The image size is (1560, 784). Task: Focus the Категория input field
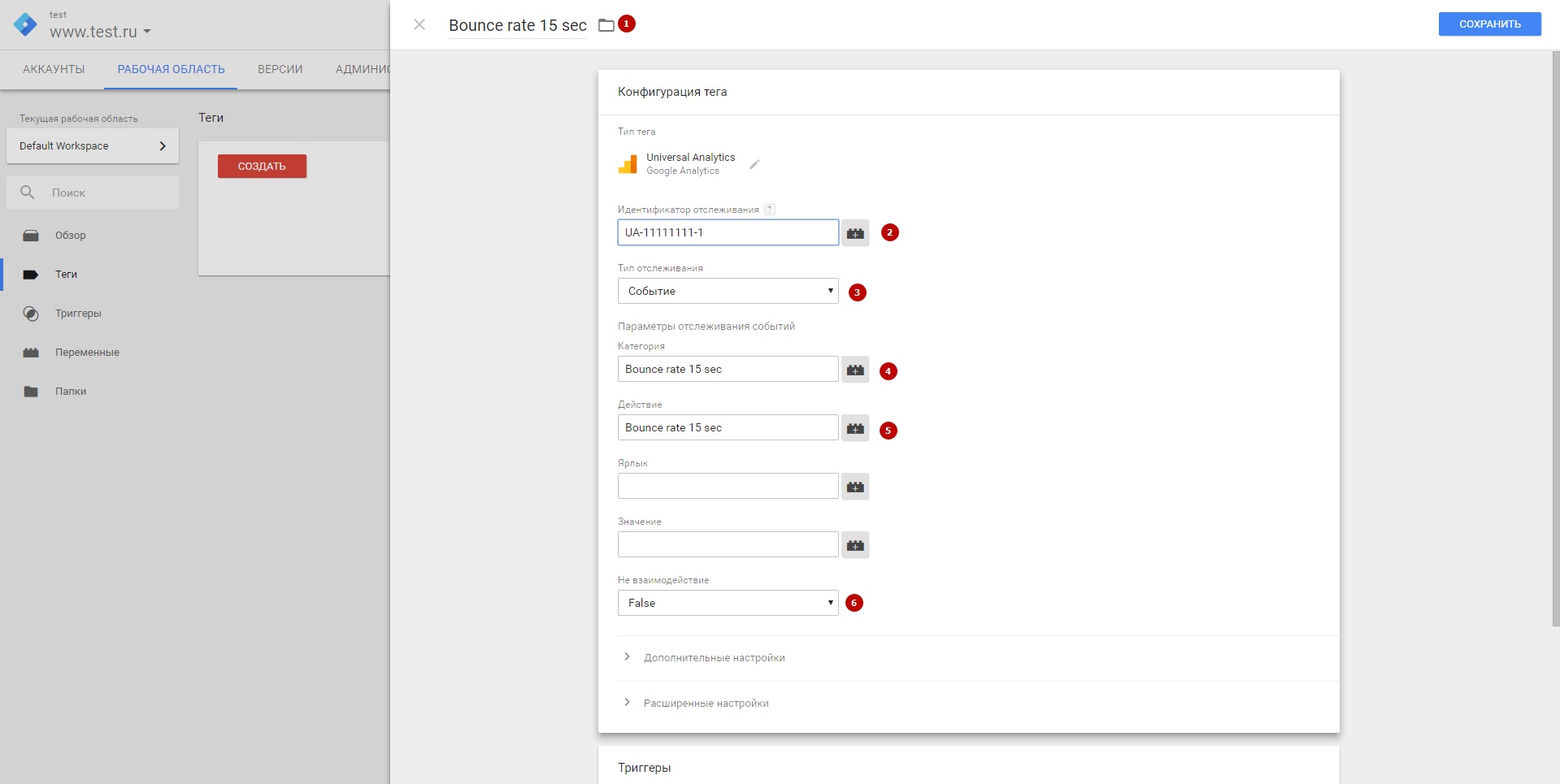pyautogui.click(x=728, y=369)
